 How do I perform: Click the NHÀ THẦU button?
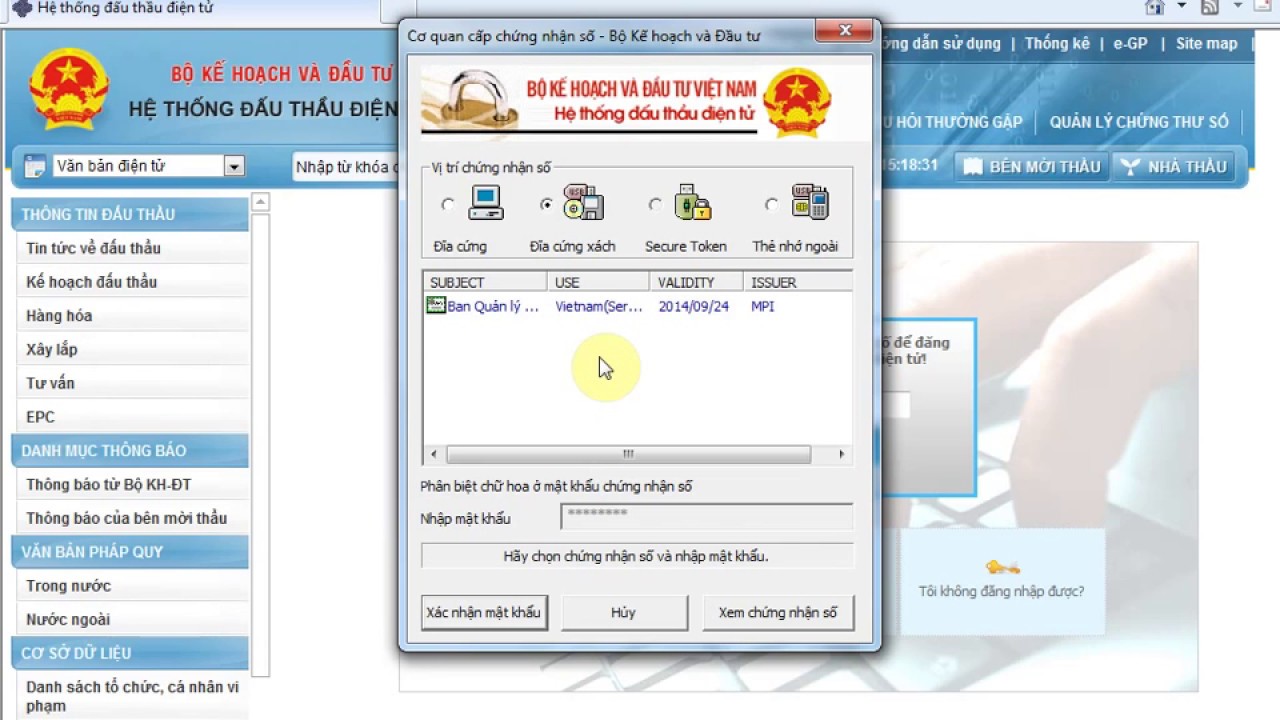[x=1172, y=167]
